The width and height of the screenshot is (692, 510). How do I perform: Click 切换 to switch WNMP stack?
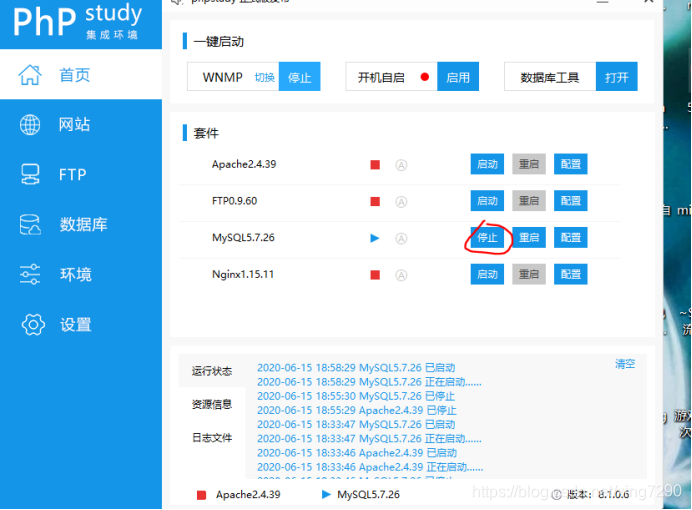pyautogui.click(x=265, y=78)
